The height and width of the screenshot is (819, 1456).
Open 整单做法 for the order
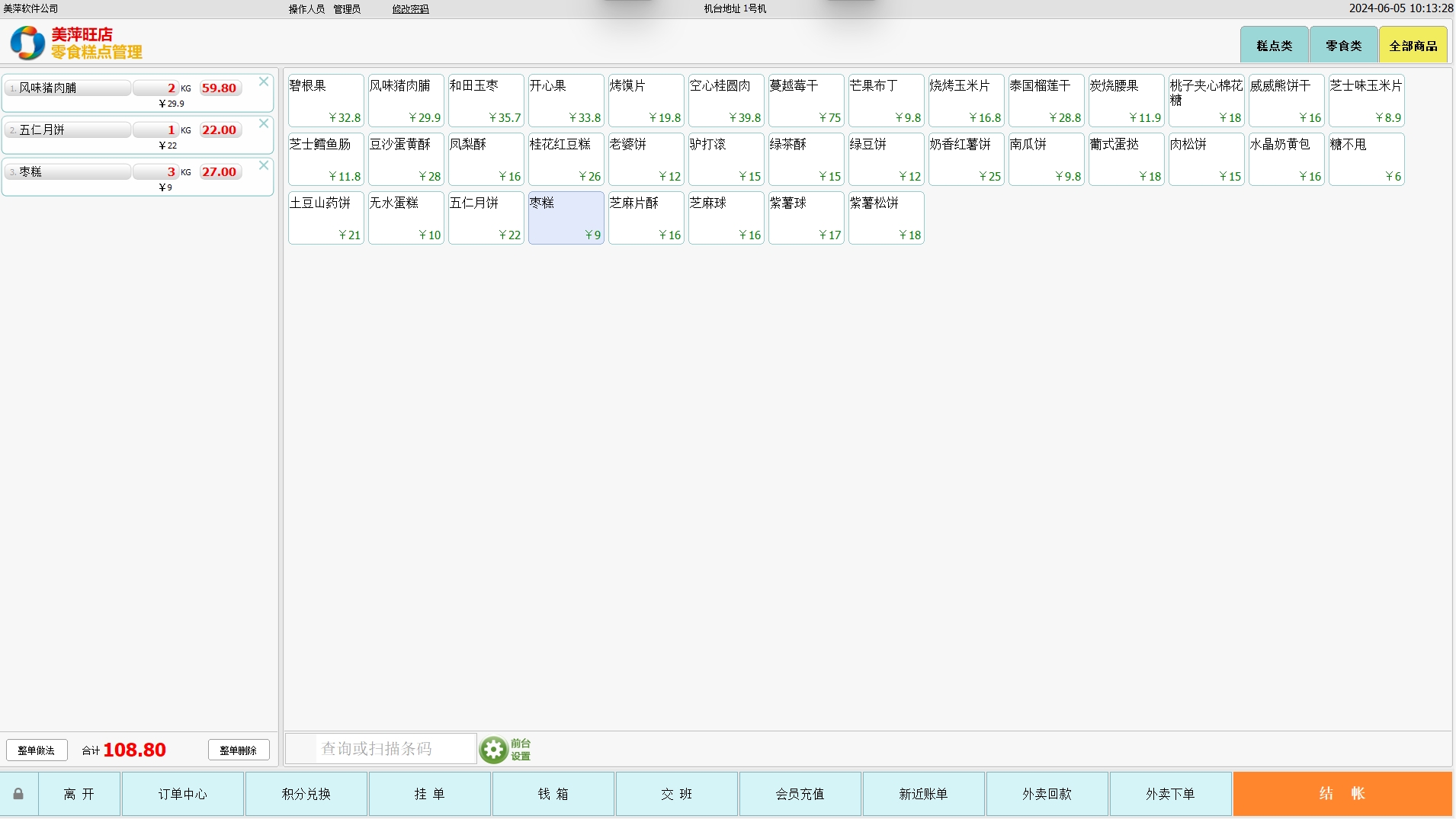(37, 750)
